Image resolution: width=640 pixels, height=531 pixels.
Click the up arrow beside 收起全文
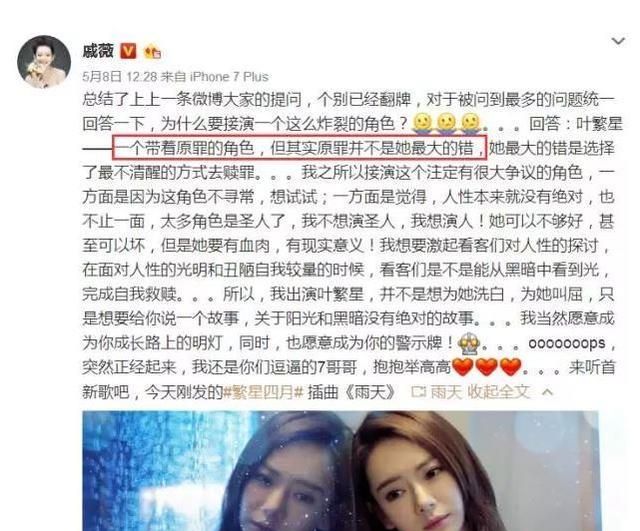click(547, 393)
